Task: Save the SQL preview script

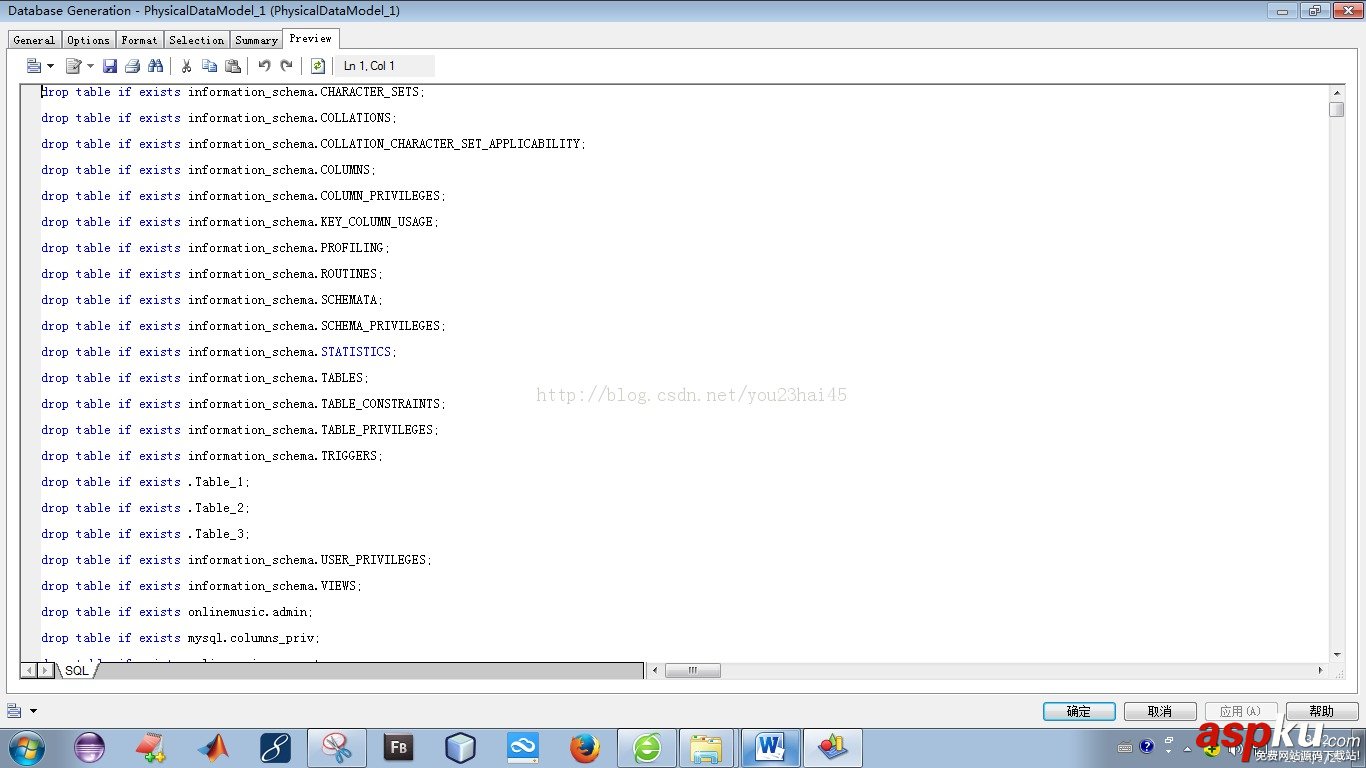Action: [x=110, y=66]
